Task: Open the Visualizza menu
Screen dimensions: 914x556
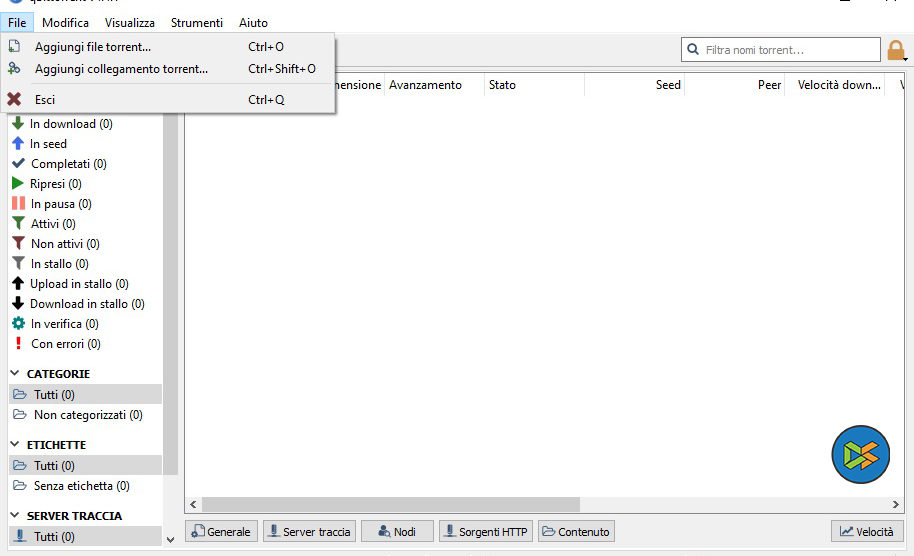Action: (x=129, y=23)
